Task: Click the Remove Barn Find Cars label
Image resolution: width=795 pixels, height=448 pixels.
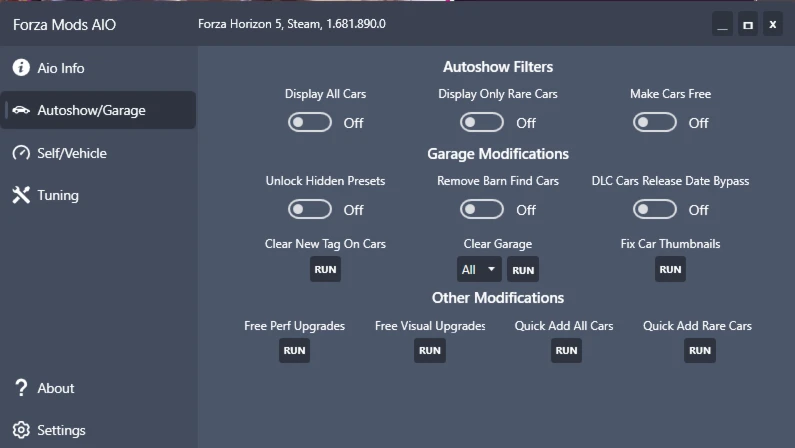Action: click(498, 181)
